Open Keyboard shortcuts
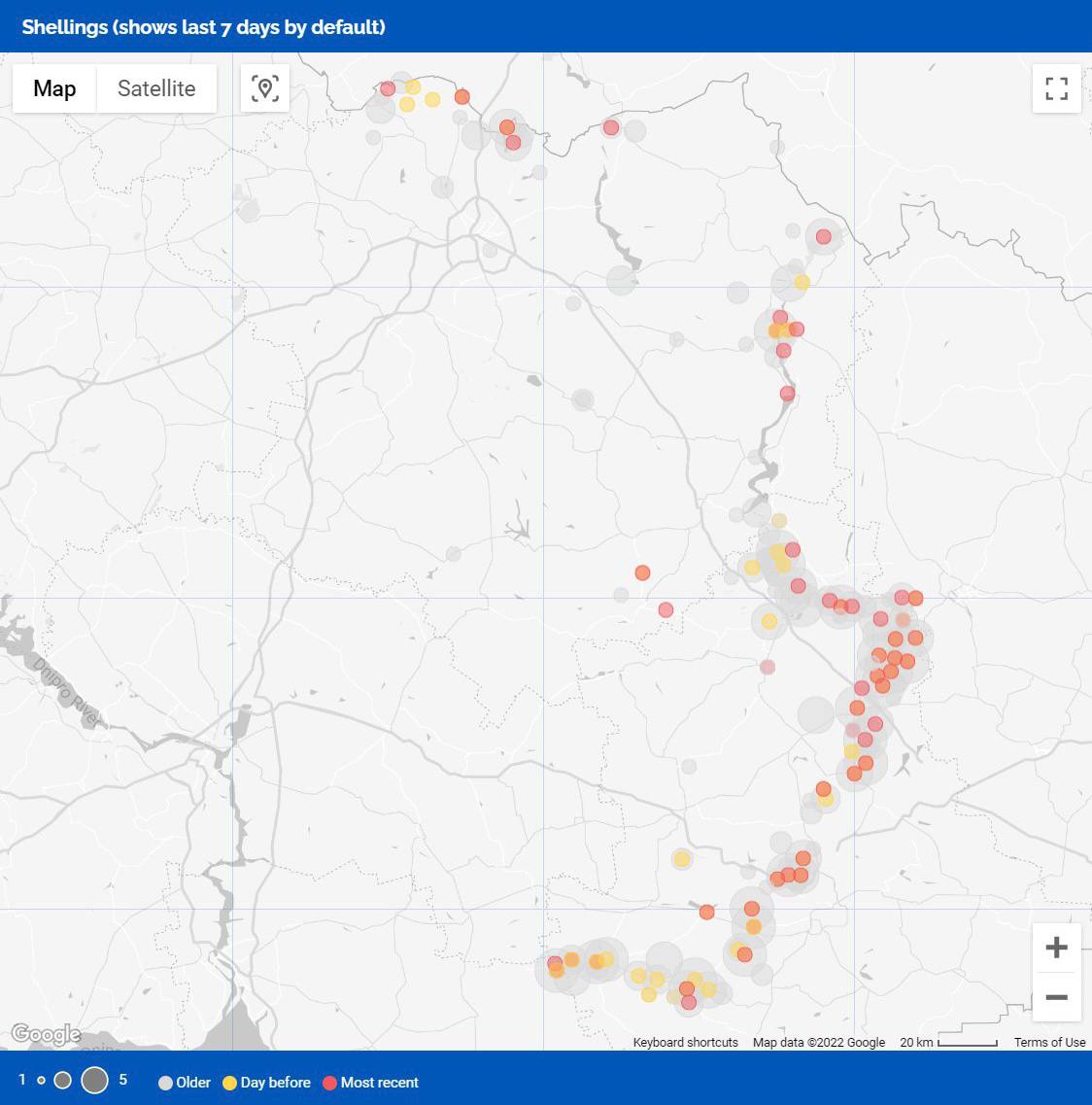This screenshot has height=1105, width=1092. (x=685, y=1043)
